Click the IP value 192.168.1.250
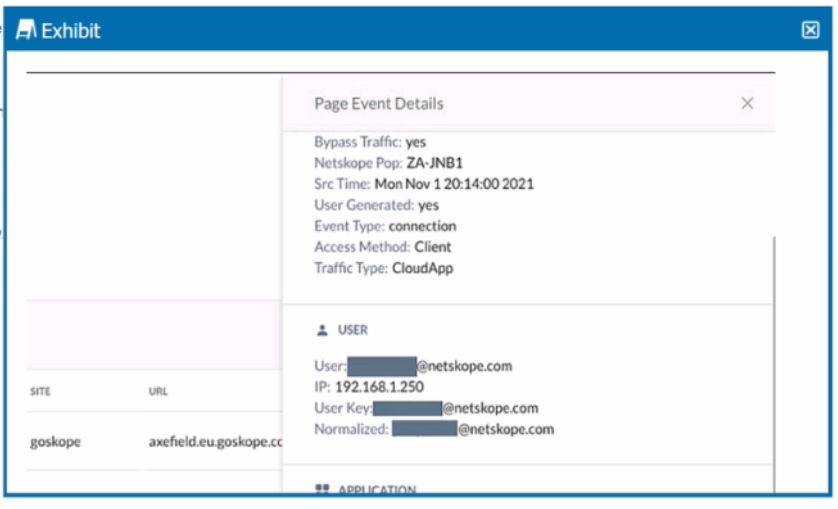Image resolution: width=838 pixels, height=509 pixels. 379,387
